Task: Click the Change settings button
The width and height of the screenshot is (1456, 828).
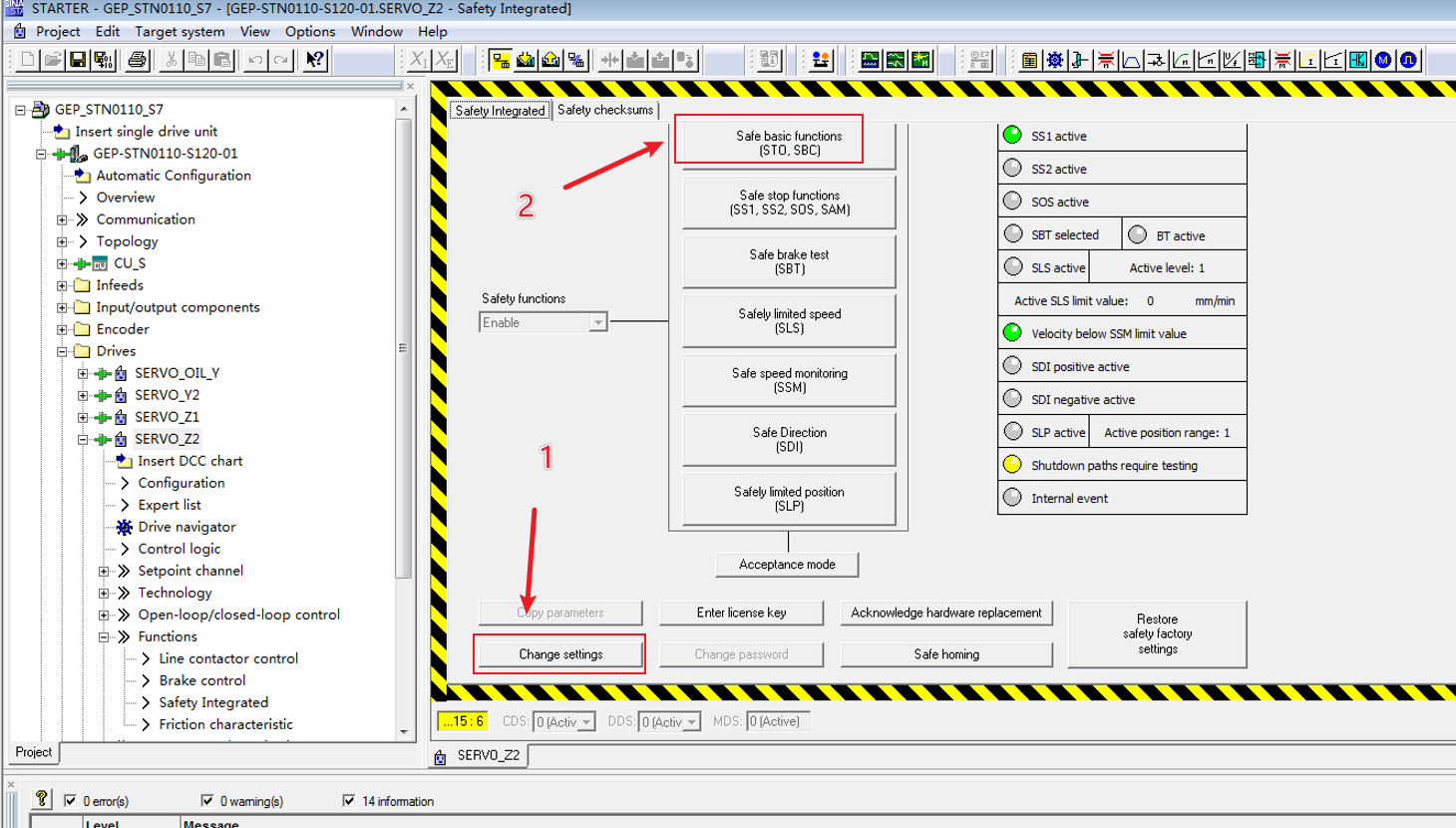Action: point(560,654)
